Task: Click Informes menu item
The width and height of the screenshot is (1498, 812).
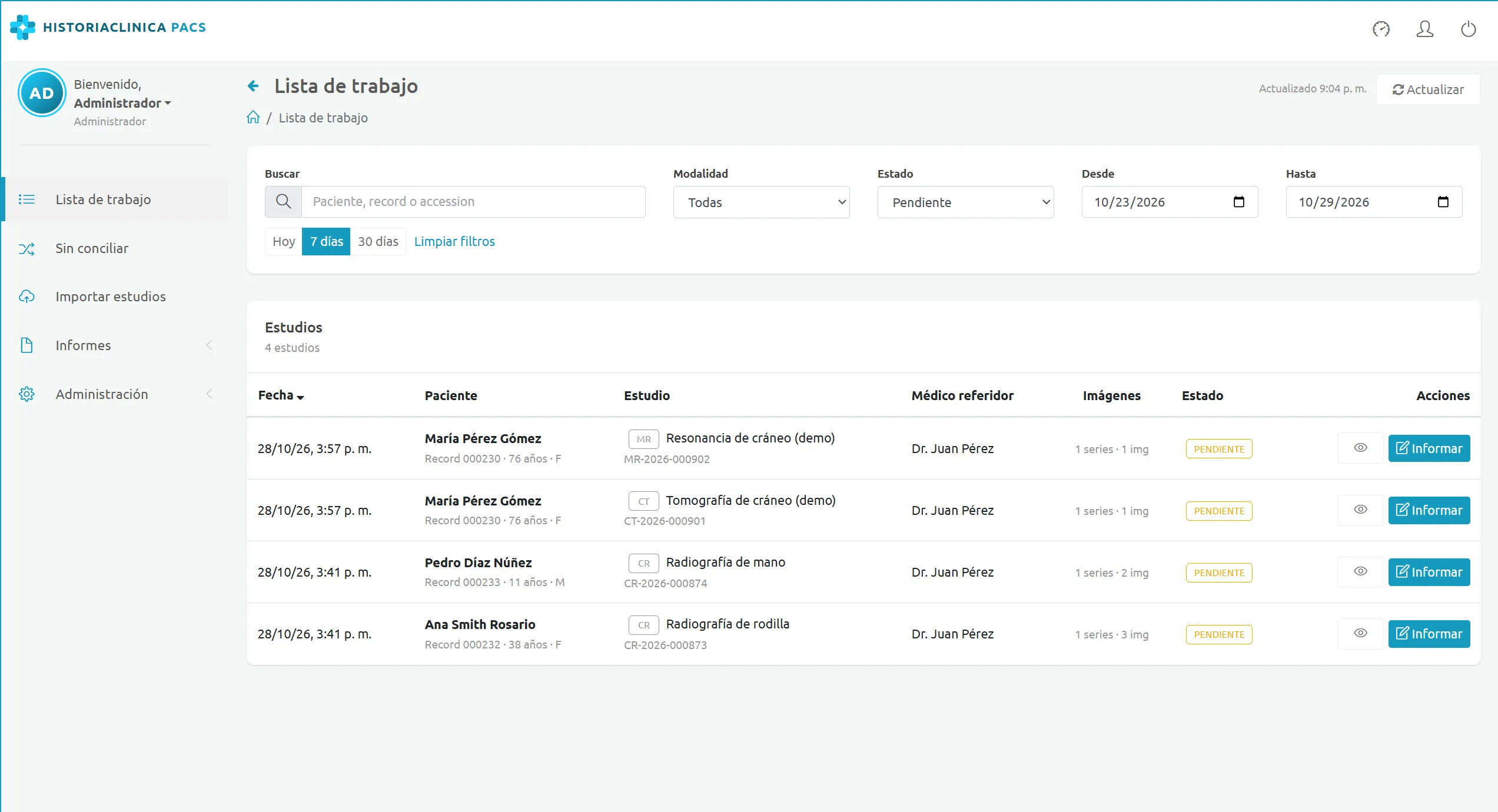Action: (x=114, y=345)
